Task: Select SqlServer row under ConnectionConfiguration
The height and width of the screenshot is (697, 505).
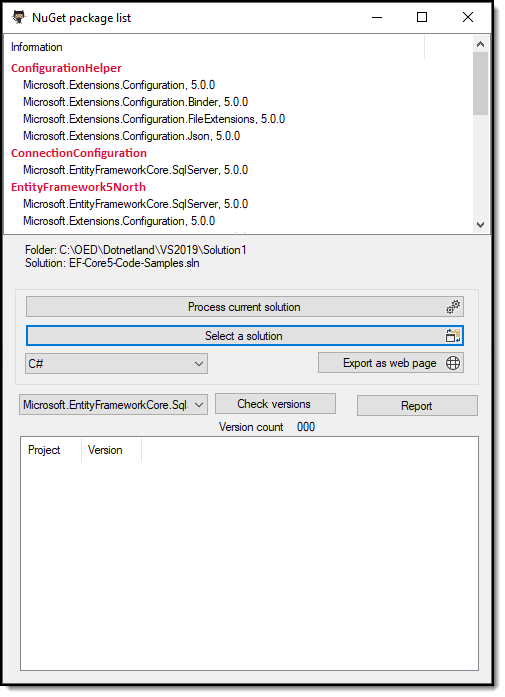Action: [136, 170]
